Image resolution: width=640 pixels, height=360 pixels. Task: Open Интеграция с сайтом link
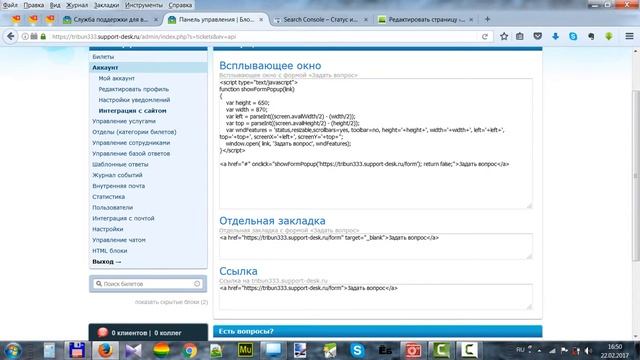tap(132, 111)
